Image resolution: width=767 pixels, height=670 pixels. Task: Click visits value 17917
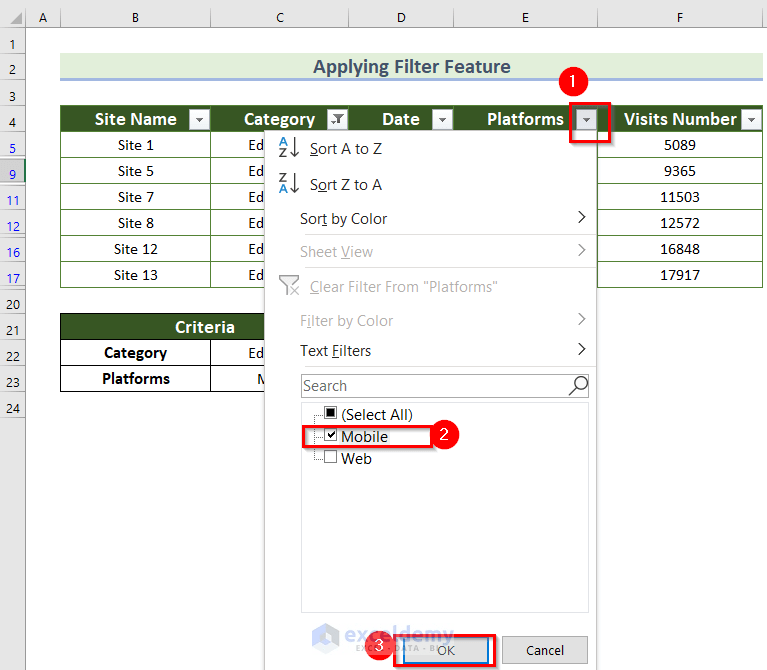tap(680, 275)
